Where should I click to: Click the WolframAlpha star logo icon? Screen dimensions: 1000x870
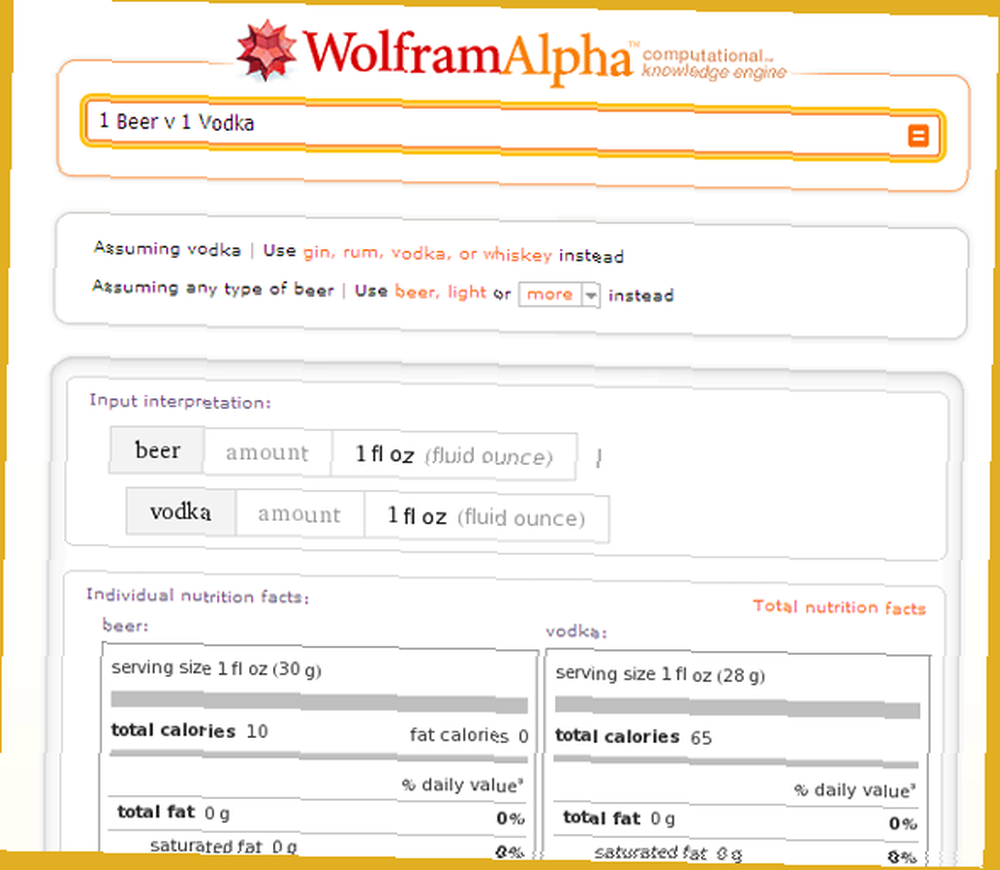(x=266, y=51)
